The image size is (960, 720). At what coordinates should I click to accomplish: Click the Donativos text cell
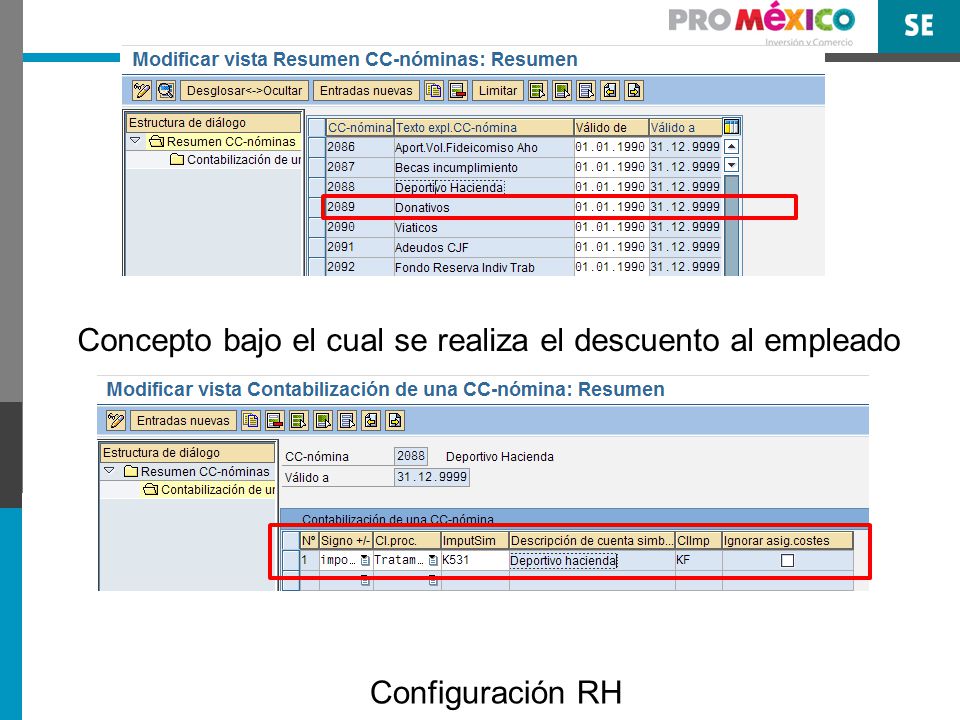[x=484, y=208]
